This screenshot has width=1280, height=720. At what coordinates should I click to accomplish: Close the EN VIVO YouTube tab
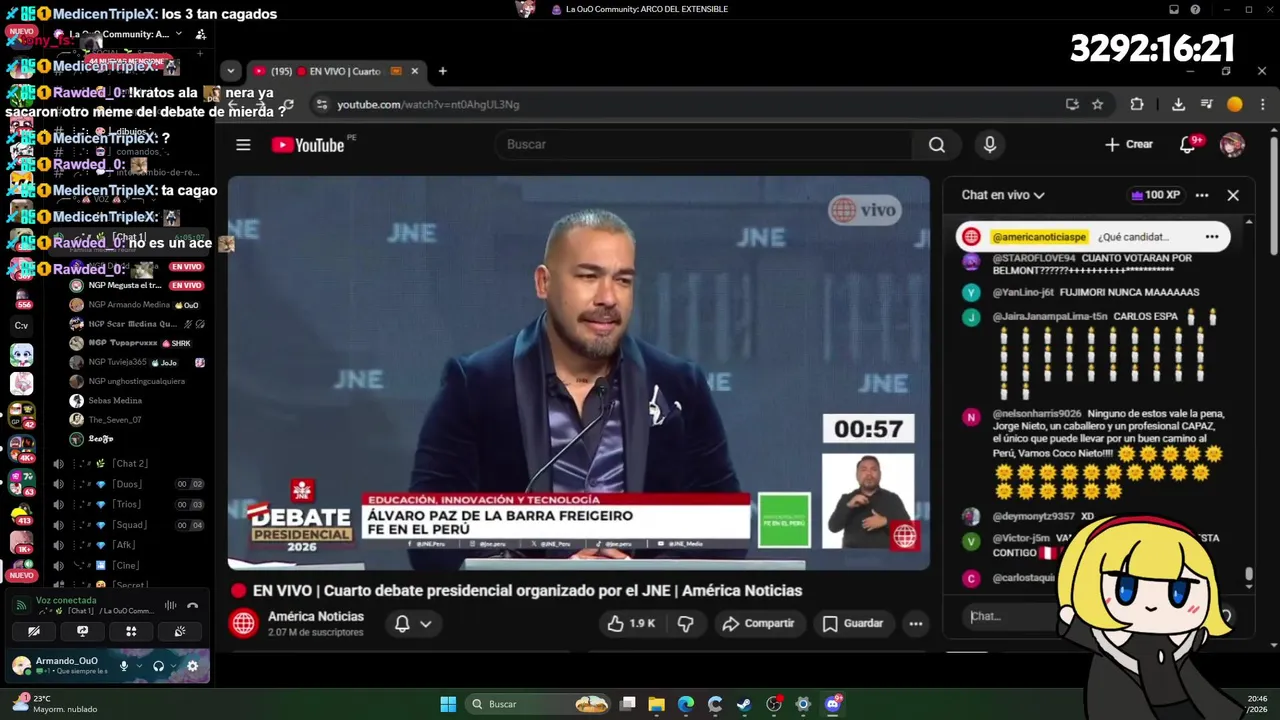414,71
